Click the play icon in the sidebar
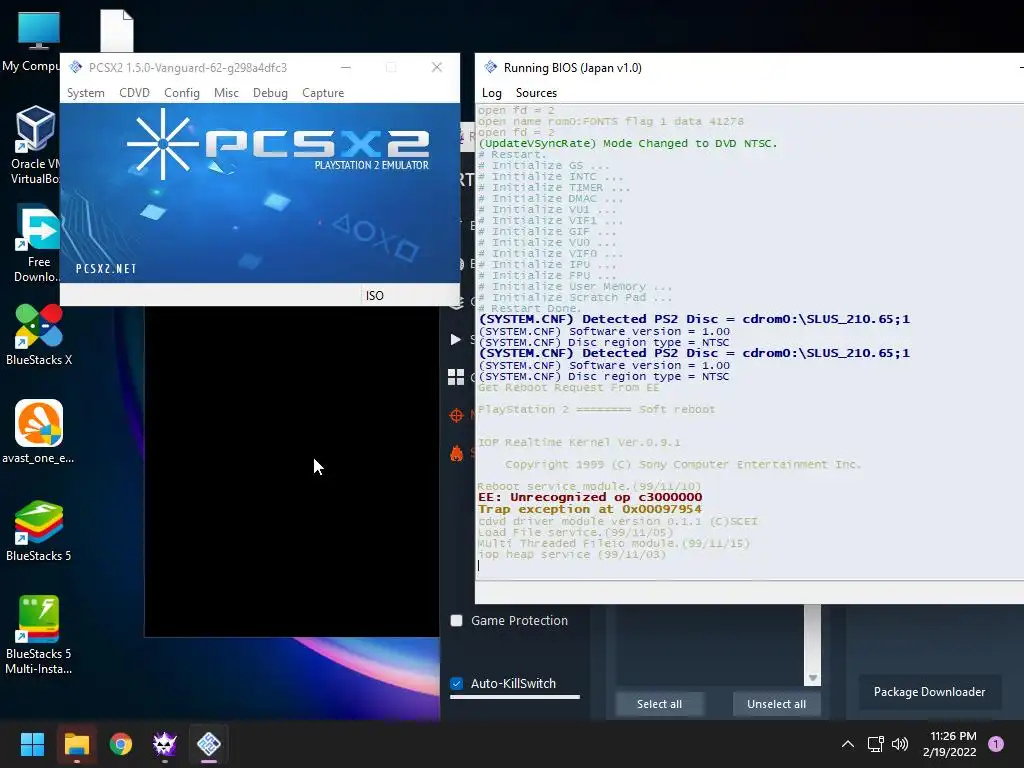This screenshot has width=1024, height=768. [456, 339]
